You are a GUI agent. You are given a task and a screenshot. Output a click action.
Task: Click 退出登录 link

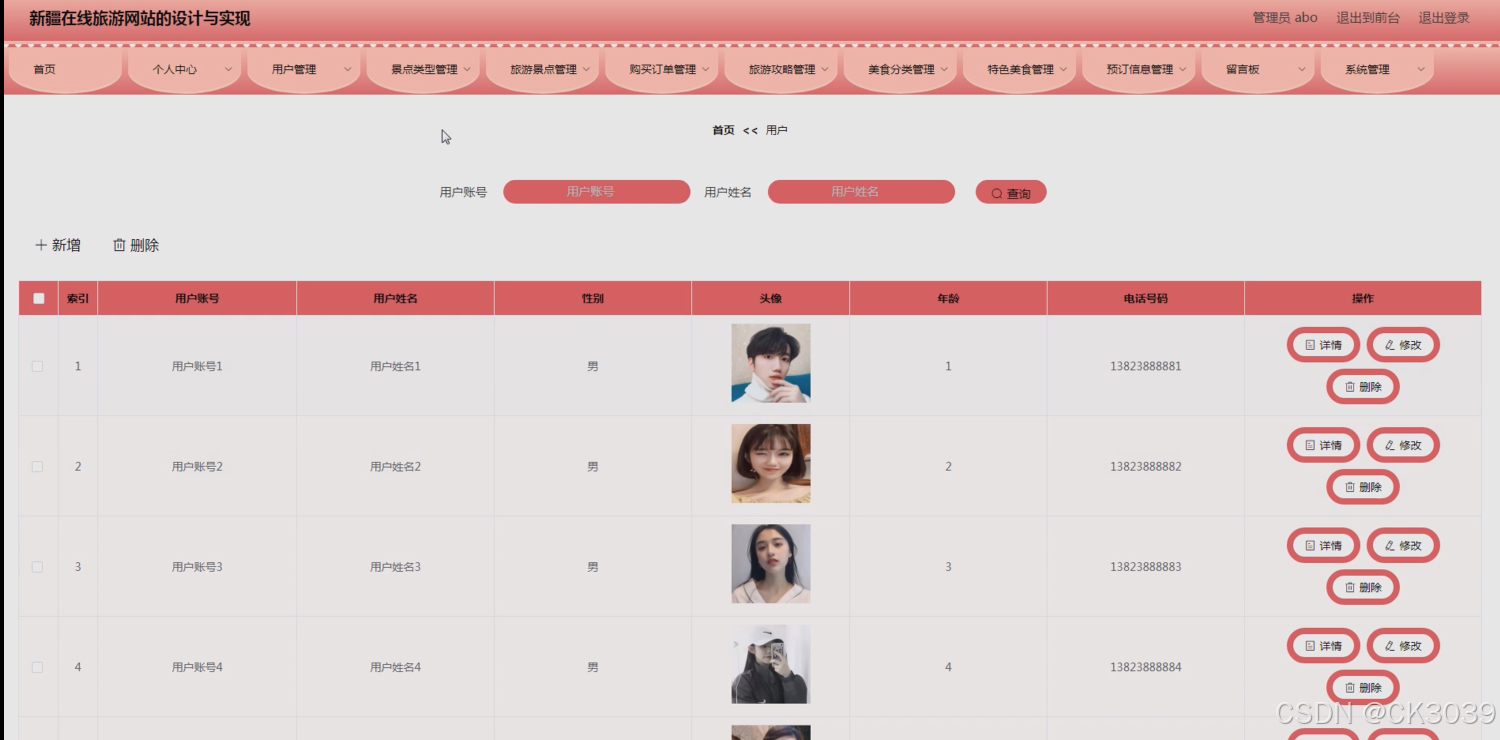1444,18
